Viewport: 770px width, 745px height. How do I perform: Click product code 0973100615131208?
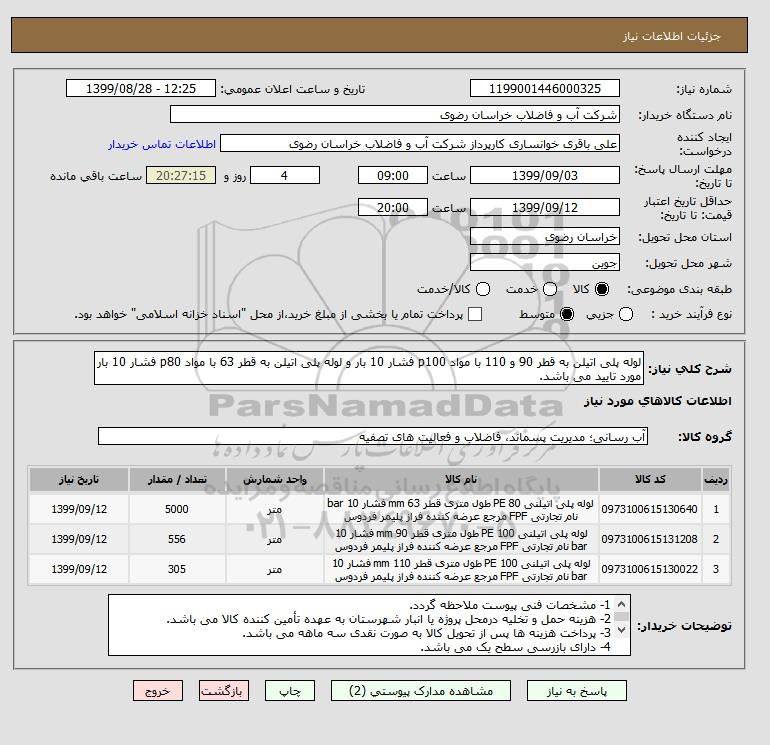pos(649,539)
